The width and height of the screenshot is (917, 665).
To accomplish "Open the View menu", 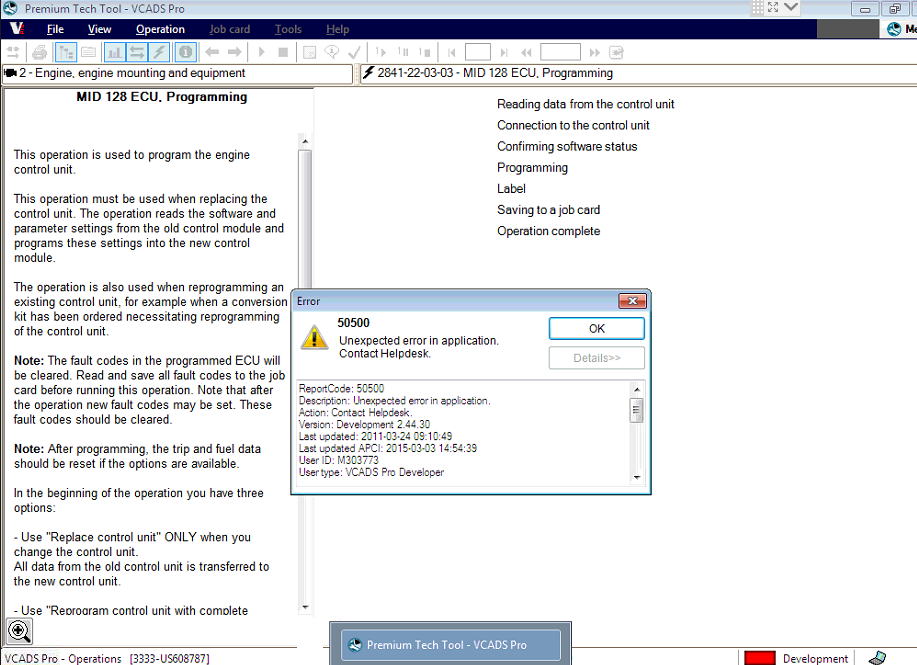I will 99,29.
